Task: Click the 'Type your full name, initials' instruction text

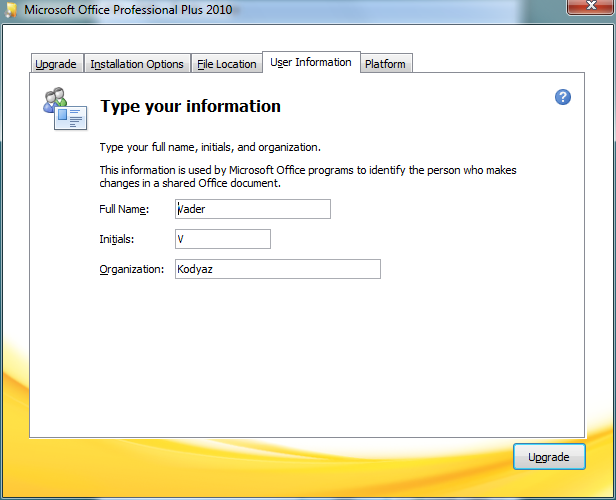Action: pos(210,147)
